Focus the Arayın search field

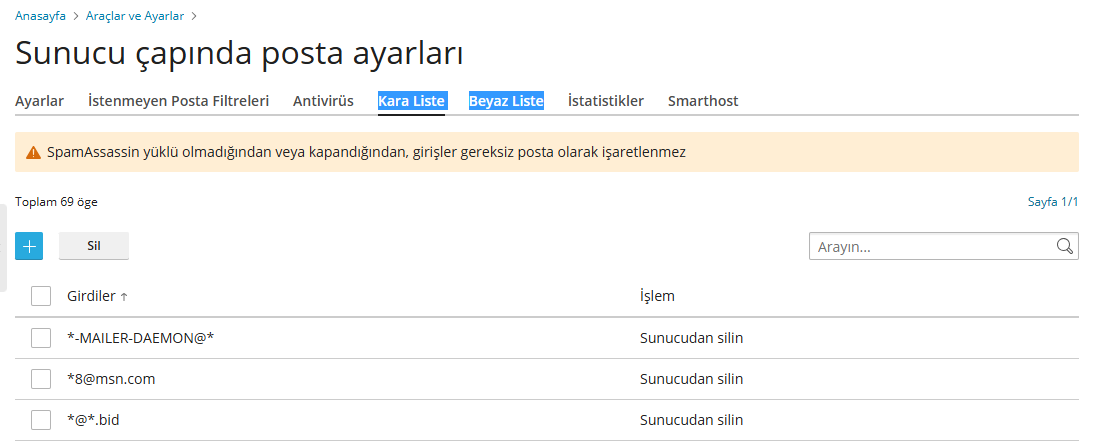pyautogui.click(x=943, y=246)
